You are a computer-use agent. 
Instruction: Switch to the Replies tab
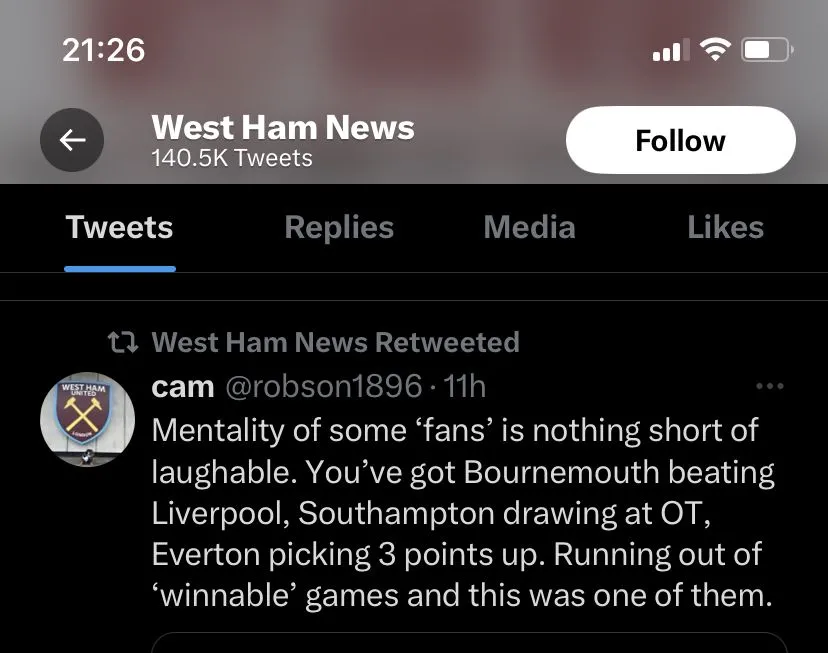[x=339, y=227]
